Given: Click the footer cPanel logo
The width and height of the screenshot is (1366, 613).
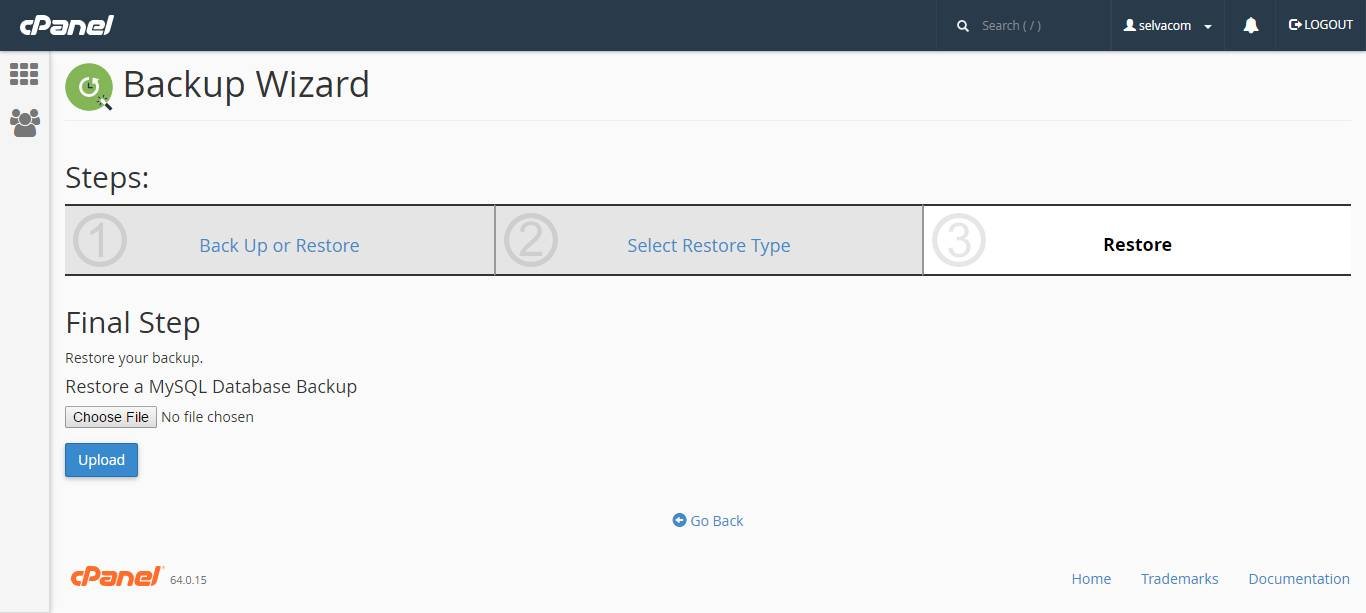Looking at the screenshot, I should [x=117, y=576].
